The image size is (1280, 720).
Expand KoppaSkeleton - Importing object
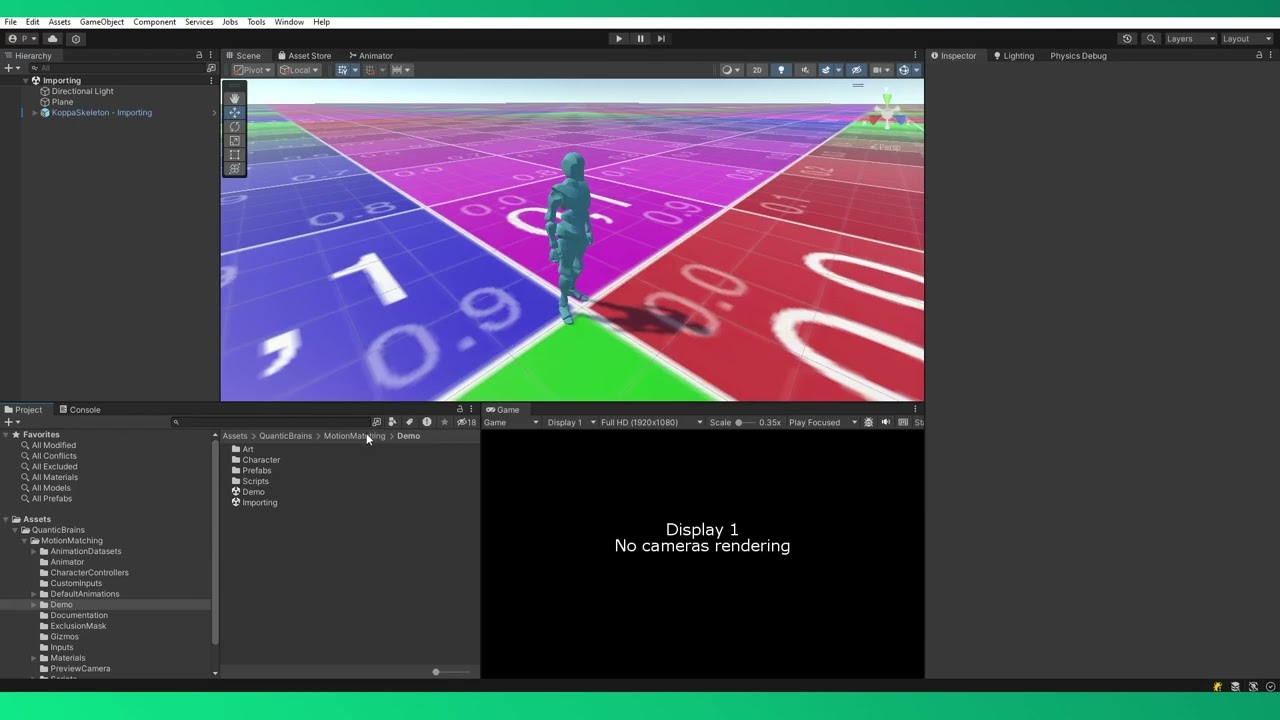coord(35,113)
